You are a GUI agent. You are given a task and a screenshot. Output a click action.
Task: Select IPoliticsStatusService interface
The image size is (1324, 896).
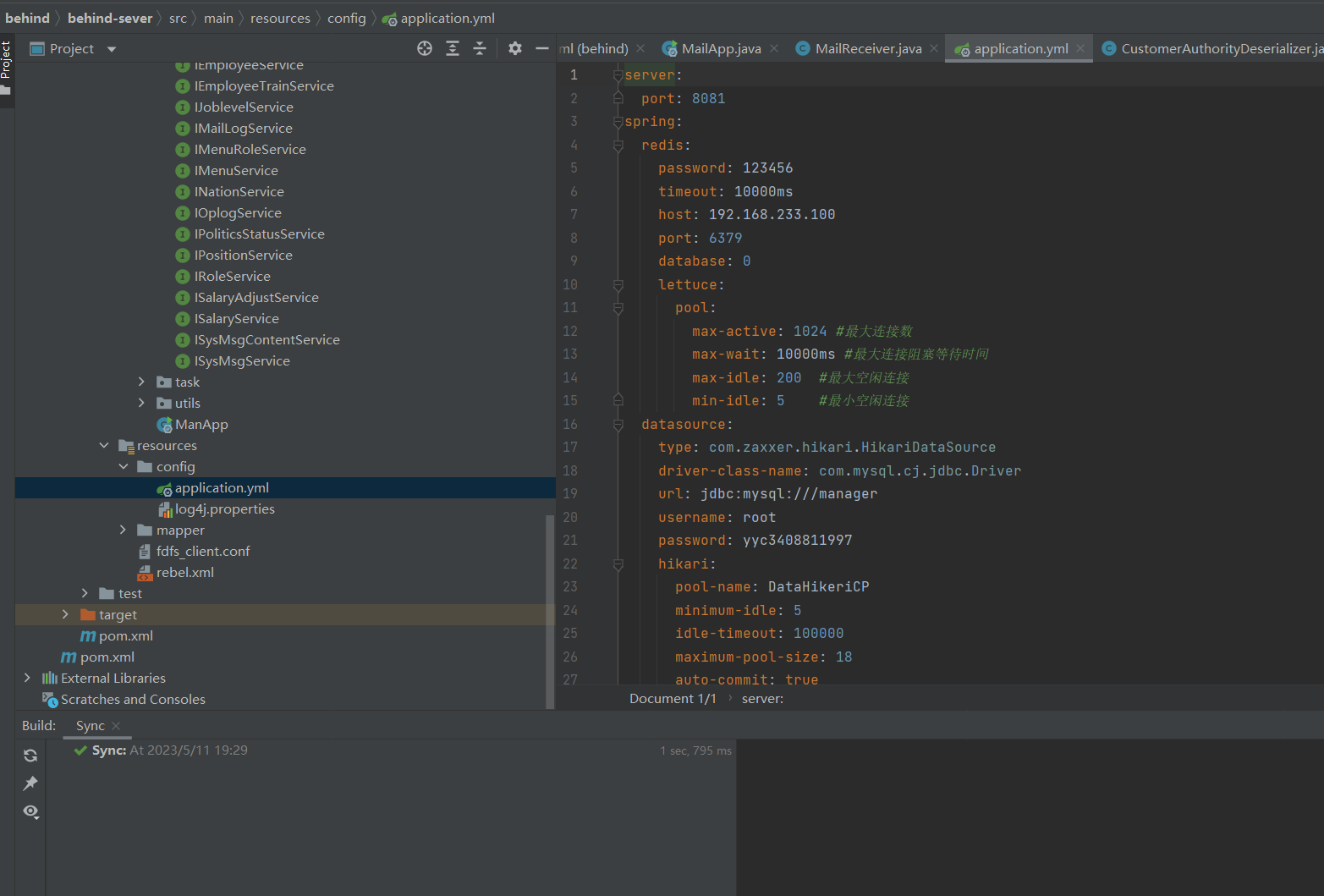pos(250,234)
